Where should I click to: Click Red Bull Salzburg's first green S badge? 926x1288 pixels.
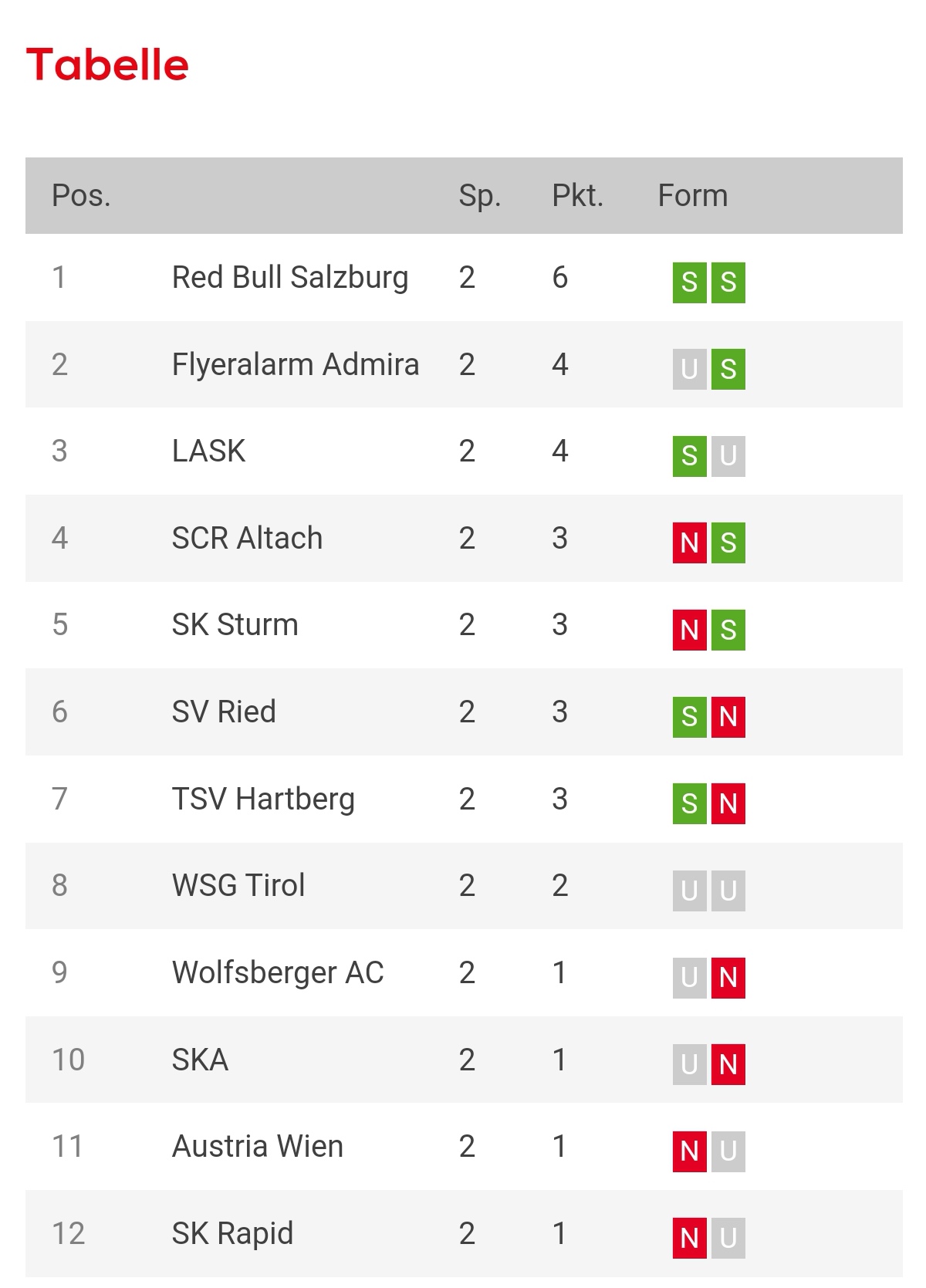click(690, 282)
